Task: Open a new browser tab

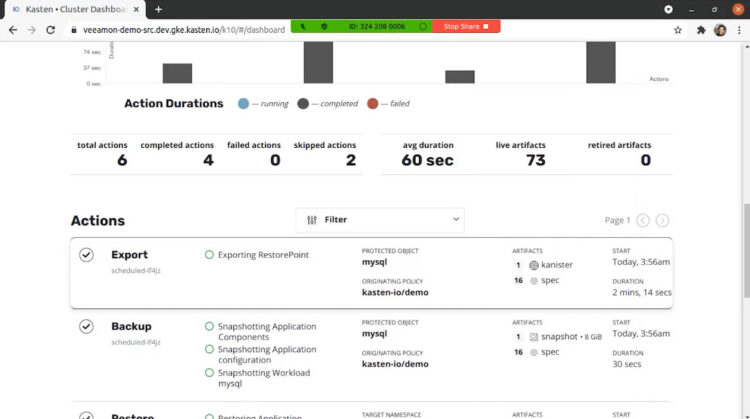Action: (159, 9)
